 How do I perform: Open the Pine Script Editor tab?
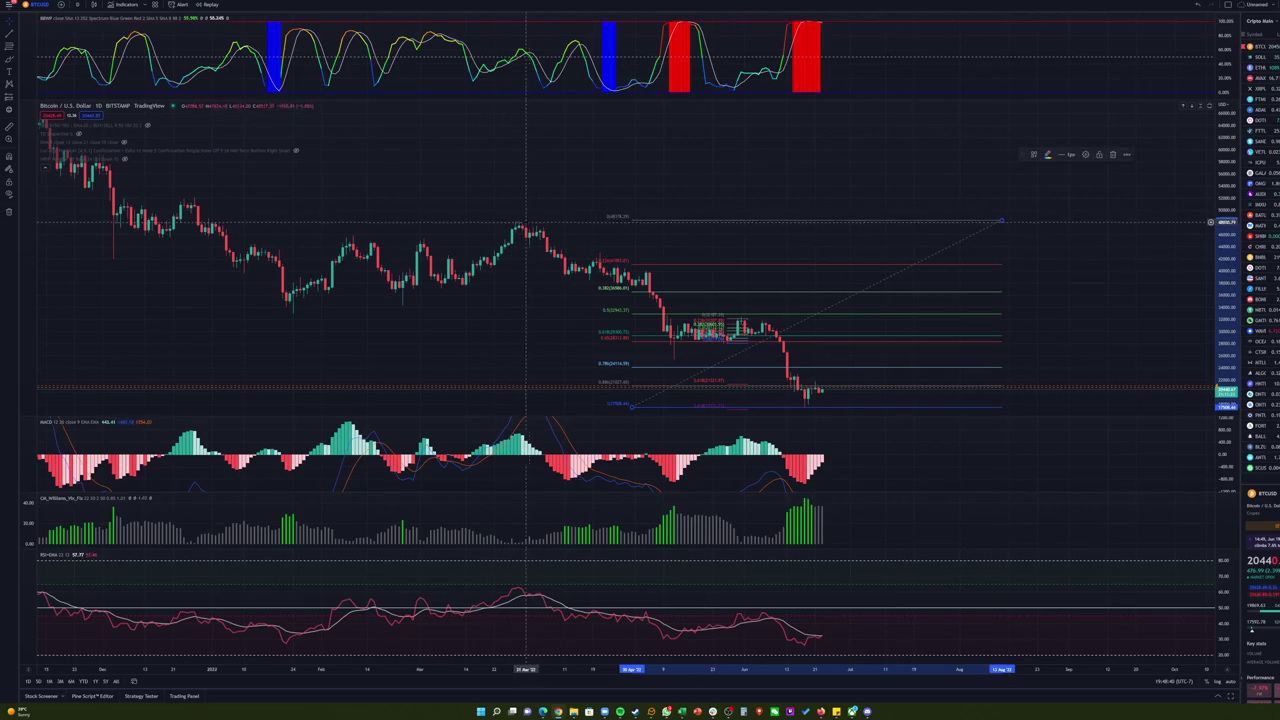(x=92, y=696)
